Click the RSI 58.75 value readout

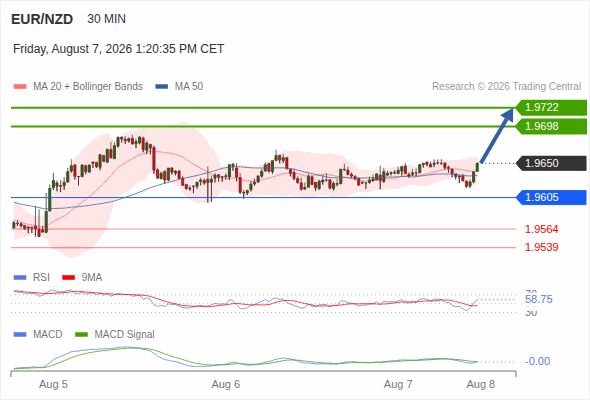[x=539, y=300]
